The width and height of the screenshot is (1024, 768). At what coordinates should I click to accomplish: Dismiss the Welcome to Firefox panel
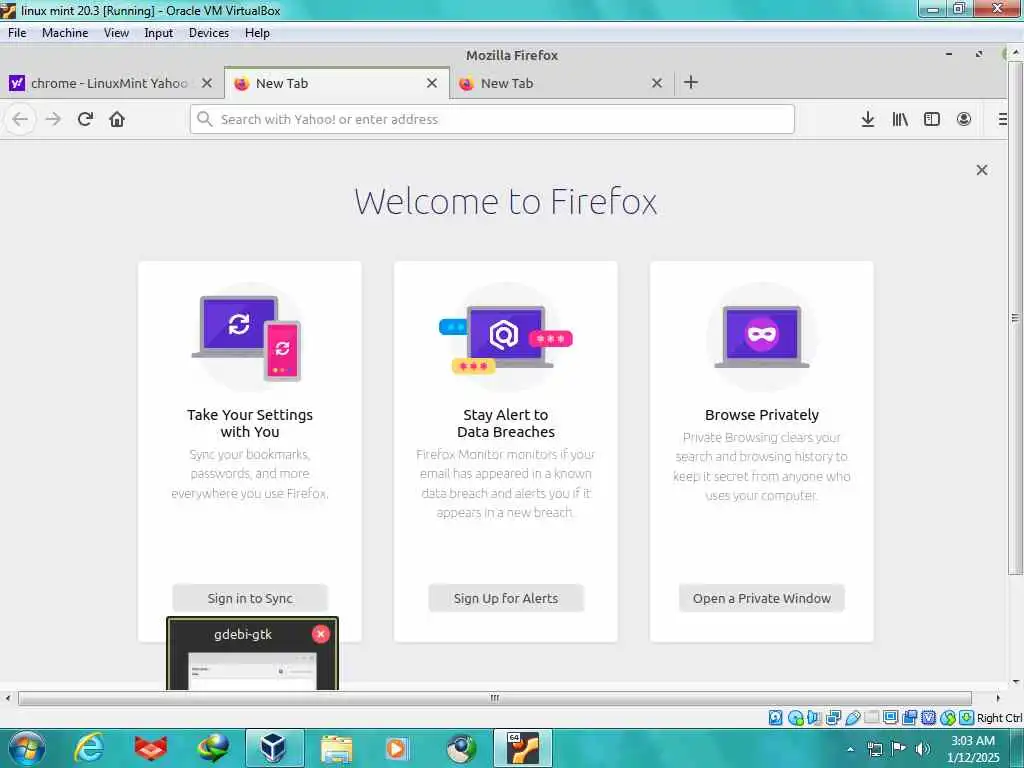(982, 170)
